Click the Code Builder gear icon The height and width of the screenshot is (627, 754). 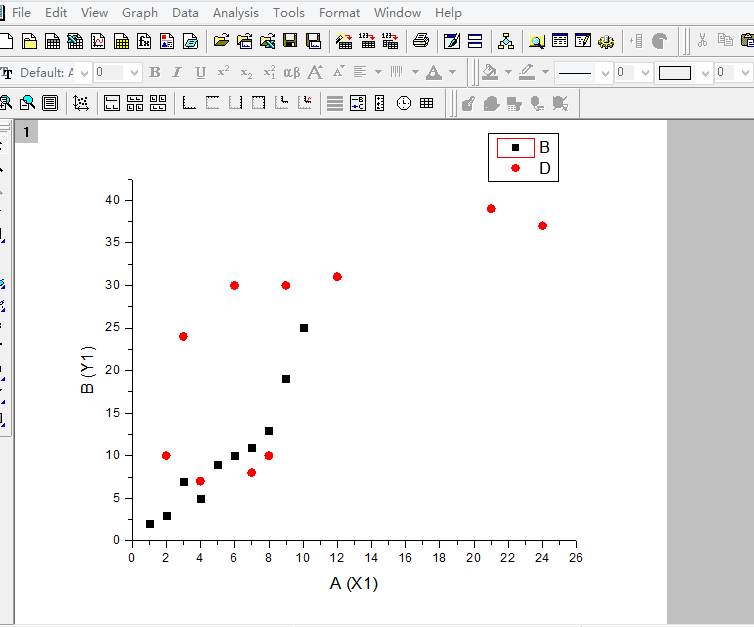point(606,41)
